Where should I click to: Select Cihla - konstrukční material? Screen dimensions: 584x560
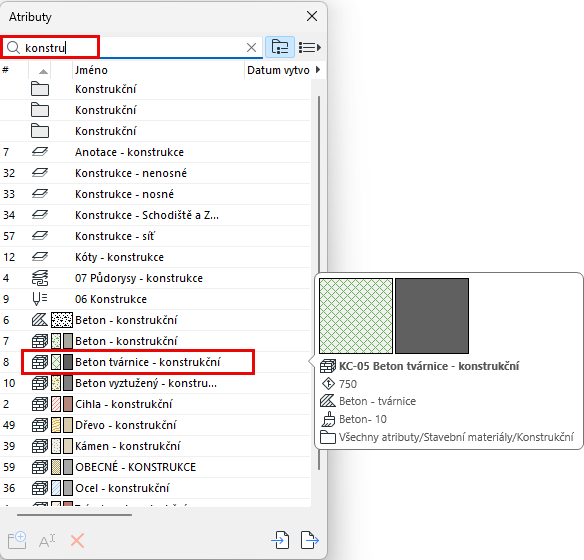155,404
